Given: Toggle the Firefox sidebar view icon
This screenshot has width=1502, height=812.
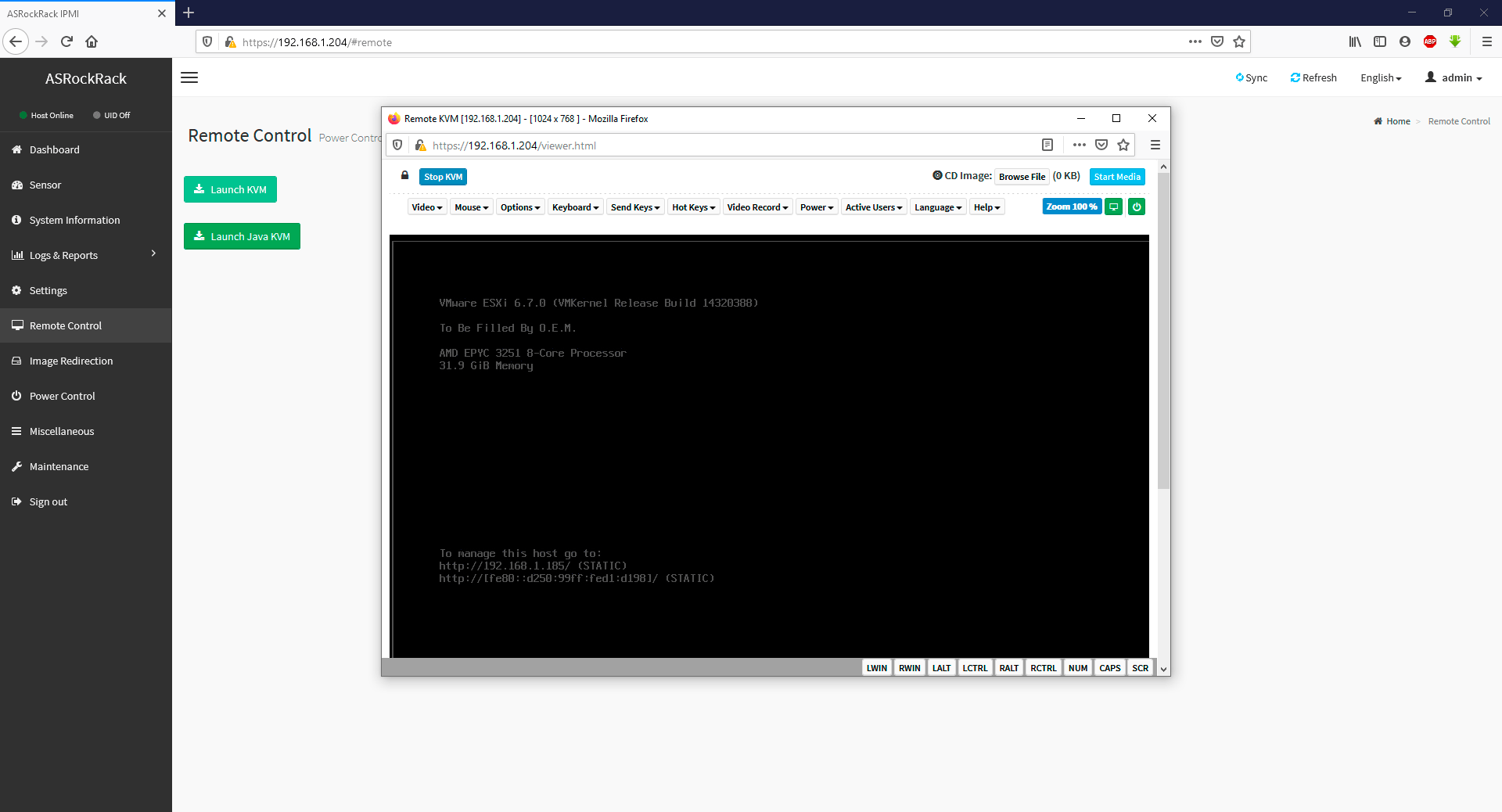Looking at the screenshot, I should pos(1380,41).
